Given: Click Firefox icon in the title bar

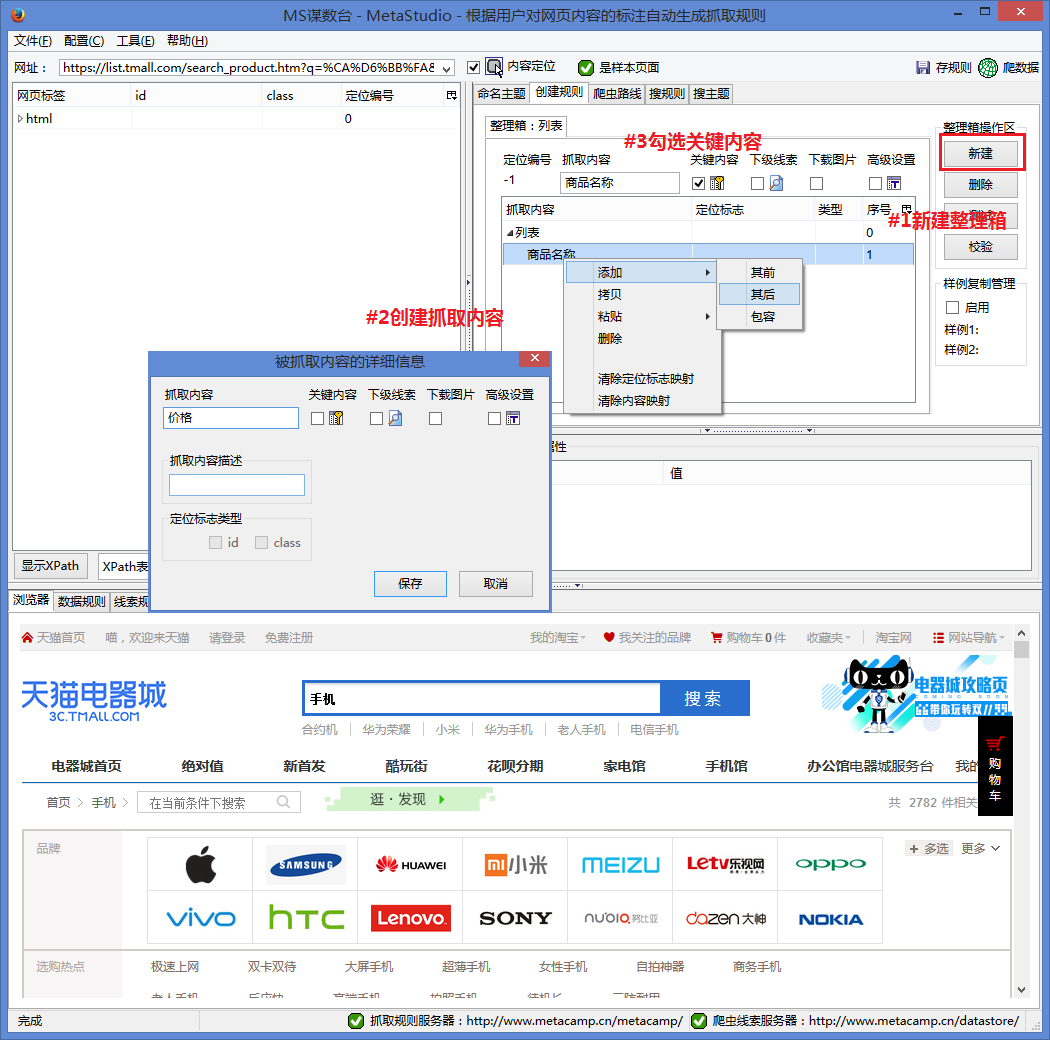Looking at the screenshot, I should 18,15.
